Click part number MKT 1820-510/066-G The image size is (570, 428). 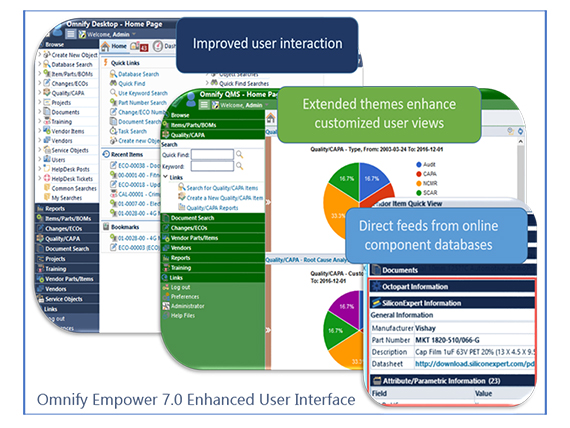tap(447, 340)
